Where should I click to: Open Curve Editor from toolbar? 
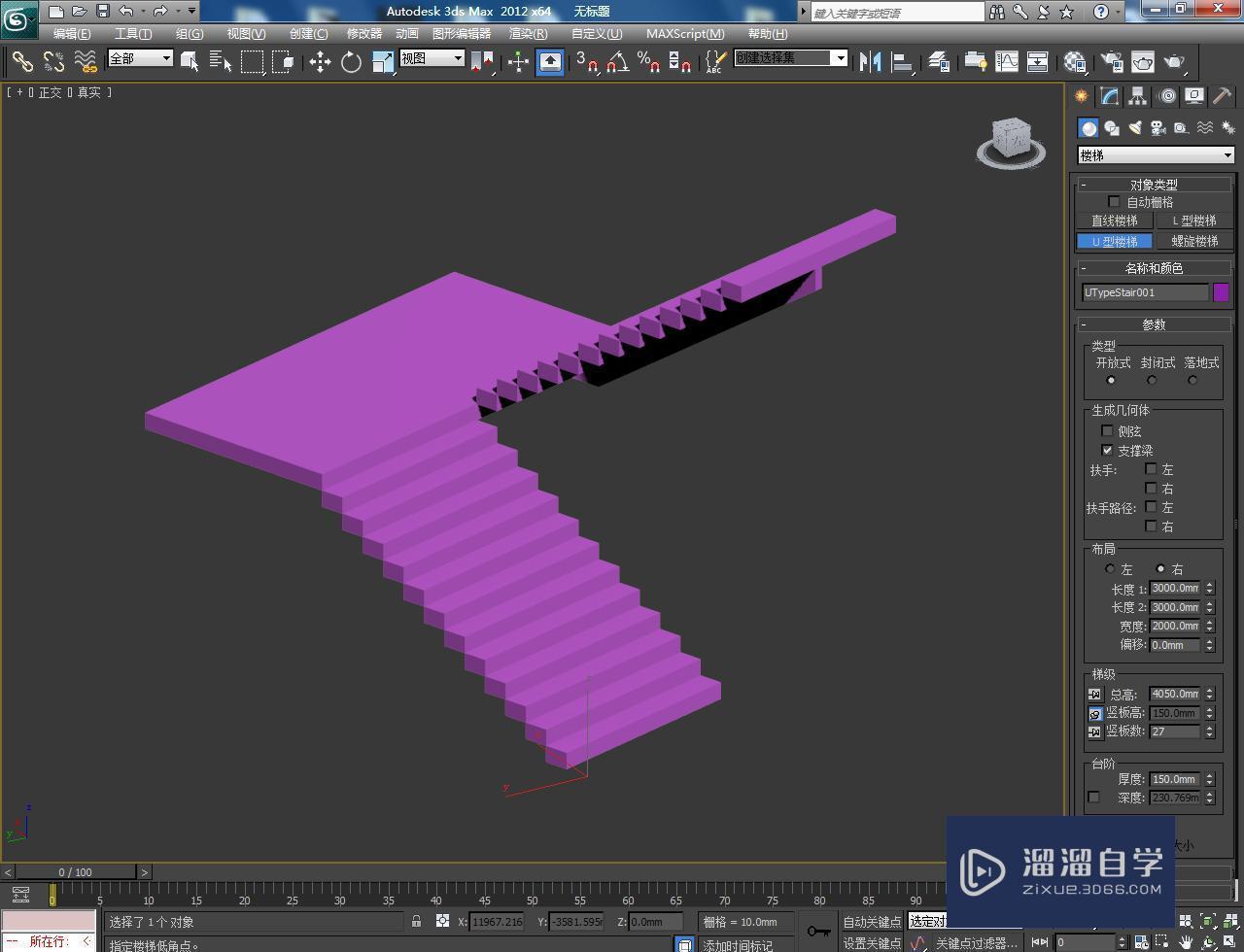tap(1006, 62)
